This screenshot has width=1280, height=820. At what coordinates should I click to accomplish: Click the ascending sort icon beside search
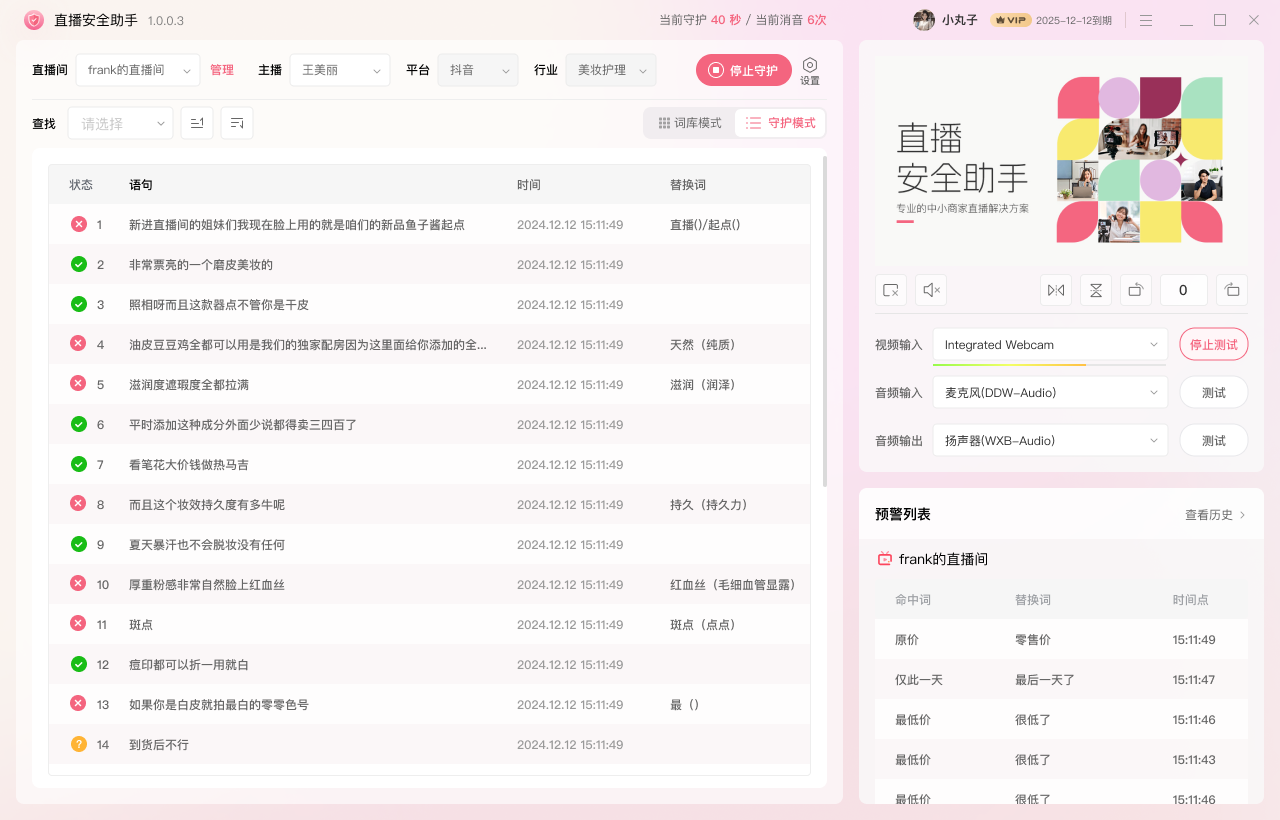pyautogui.click(x=197, y=123)
